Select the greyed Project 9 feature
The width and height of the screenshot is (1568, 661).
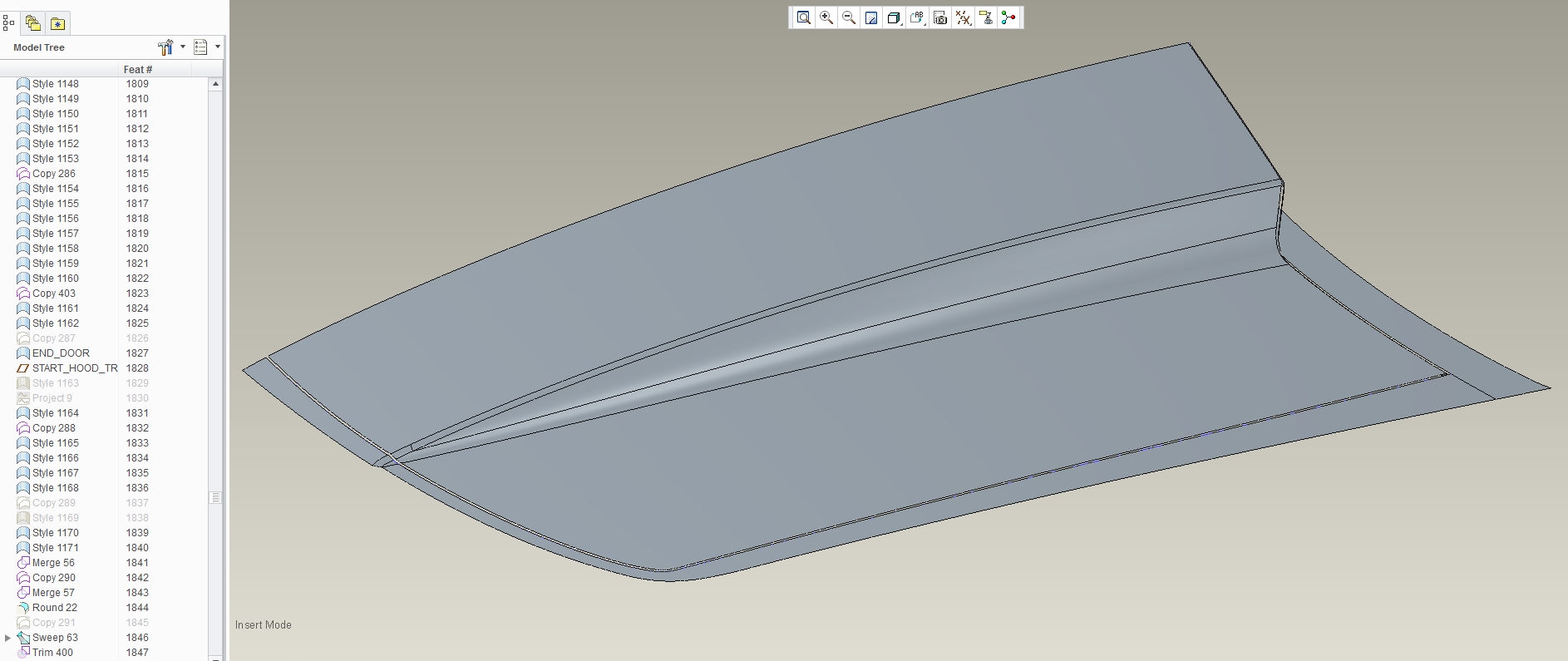(x=52, y=398)
